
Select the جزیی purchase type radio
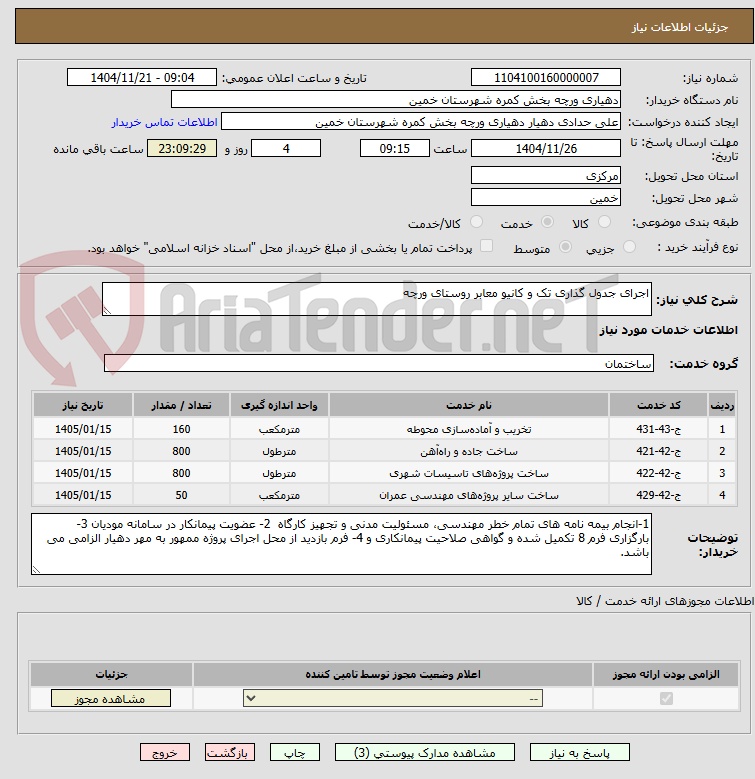629,247
